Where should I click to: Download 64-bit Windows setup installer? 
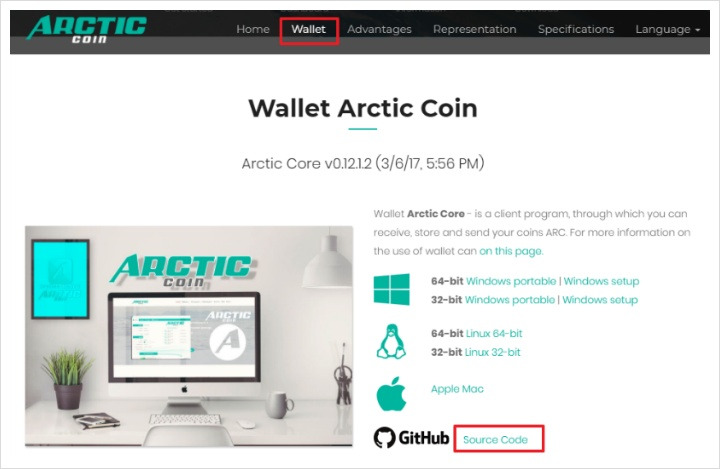601,281
